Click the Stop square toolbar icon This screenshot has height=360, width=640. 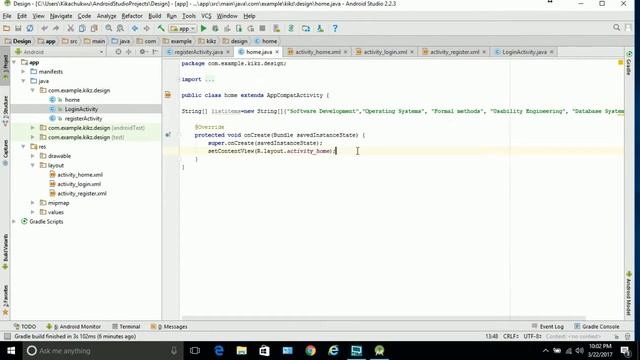click(262, 28)
